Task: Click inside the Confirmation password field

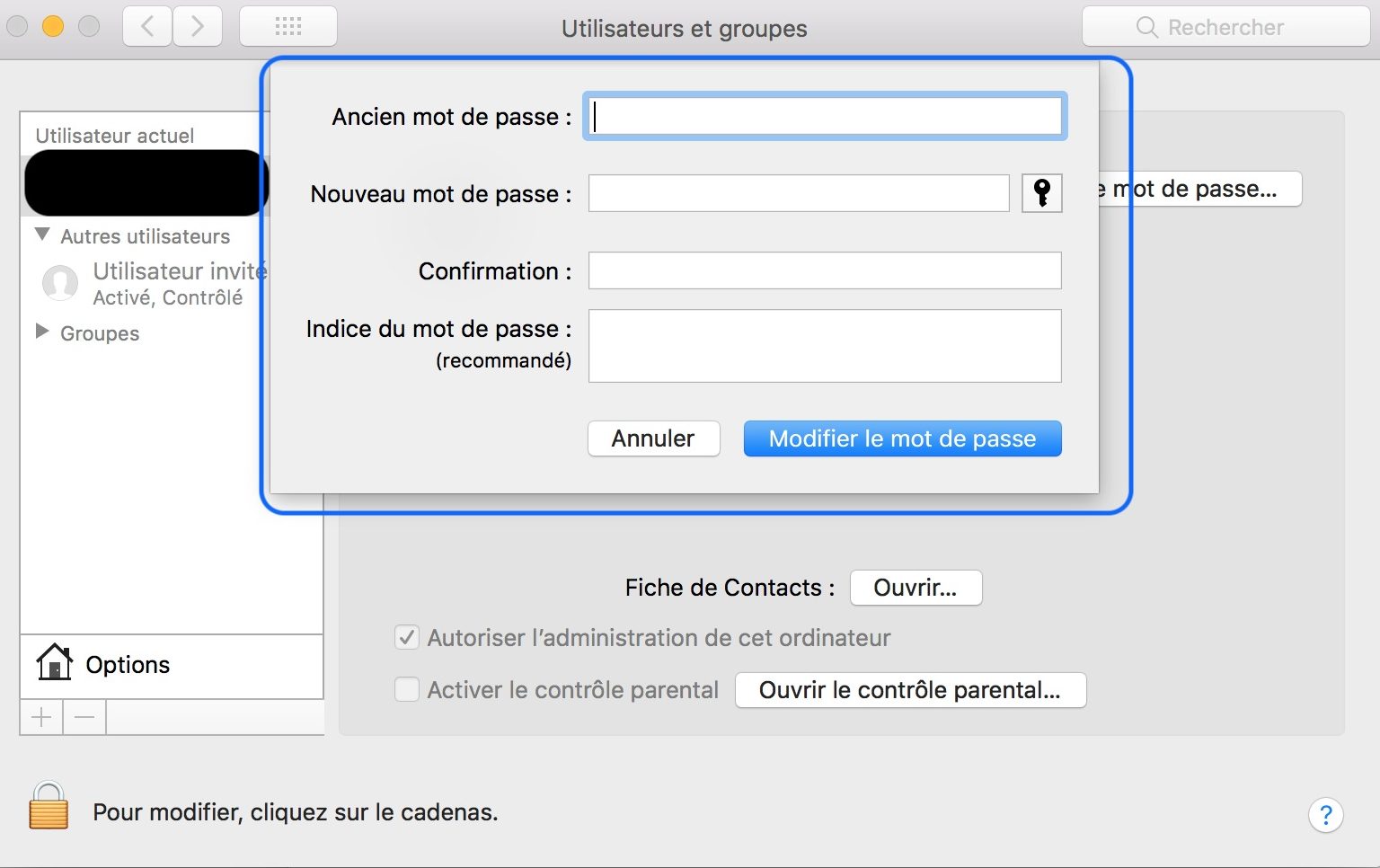Action: click(824, 270)
